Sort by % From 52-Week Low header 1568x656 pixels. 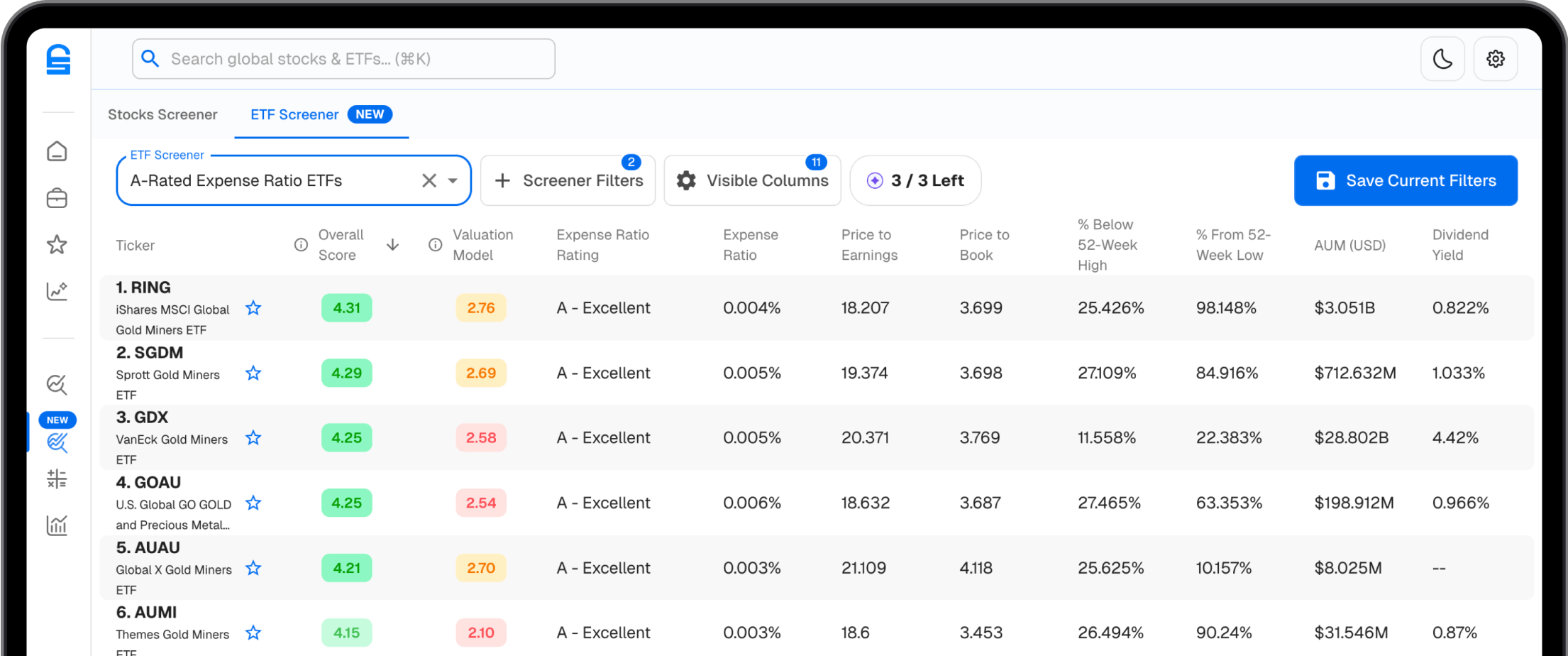point(1233,245)
